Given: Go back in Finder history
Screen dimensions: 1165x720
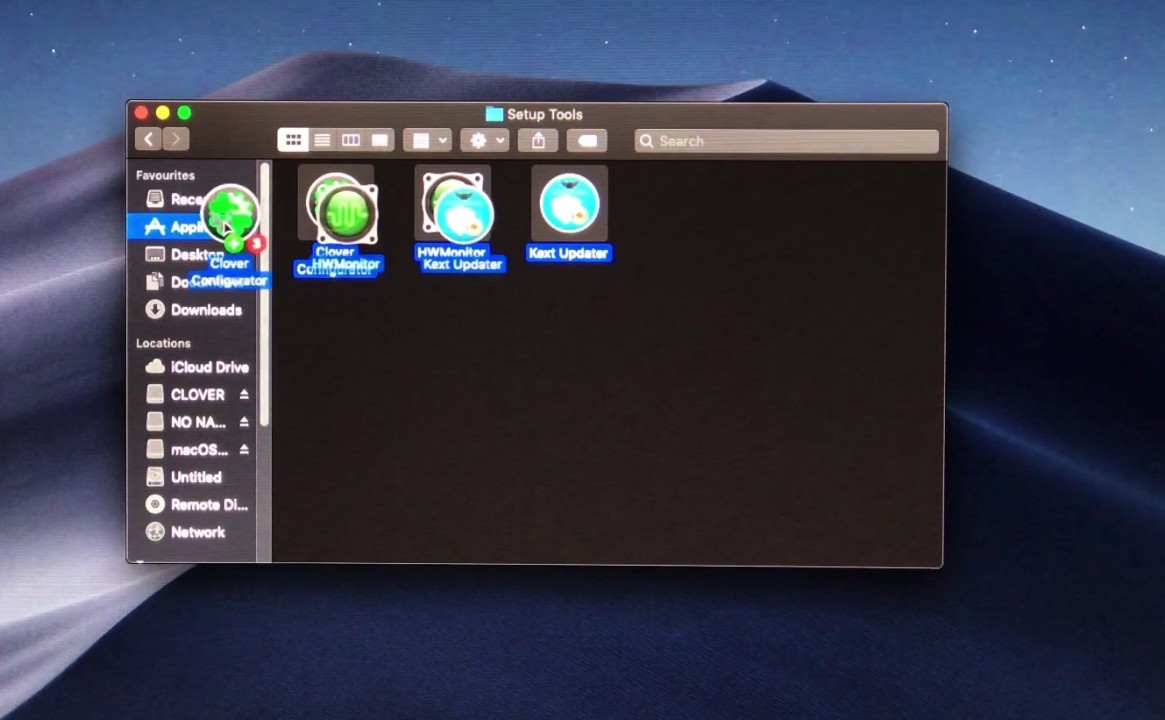Looking at the screenshot, I should tap(149, 139).
